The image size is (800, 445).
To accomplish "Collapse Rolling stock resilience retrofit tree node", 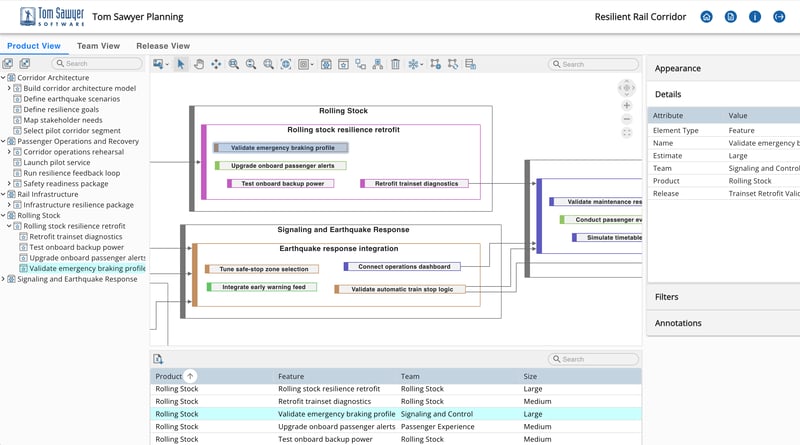I will [x=9, y=226].
